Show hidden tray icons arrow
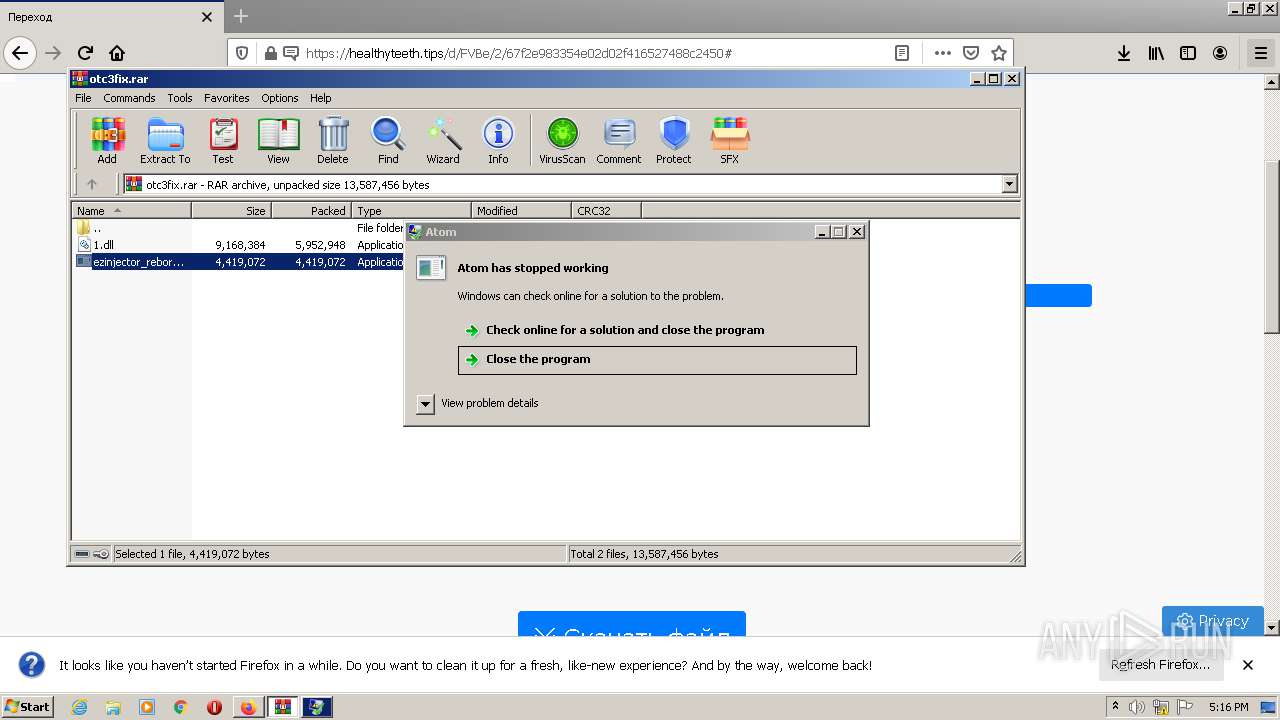This screenshot has height=720, width=1280. tap(1115, 706)
